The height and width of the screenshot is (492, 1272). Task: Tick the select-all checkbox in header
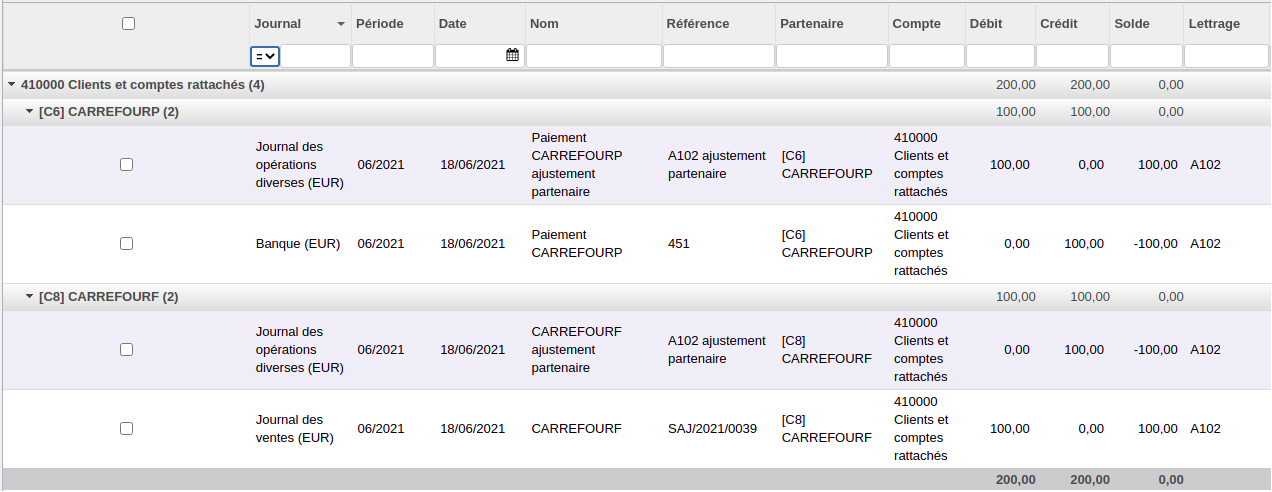(x=128, y=24)
